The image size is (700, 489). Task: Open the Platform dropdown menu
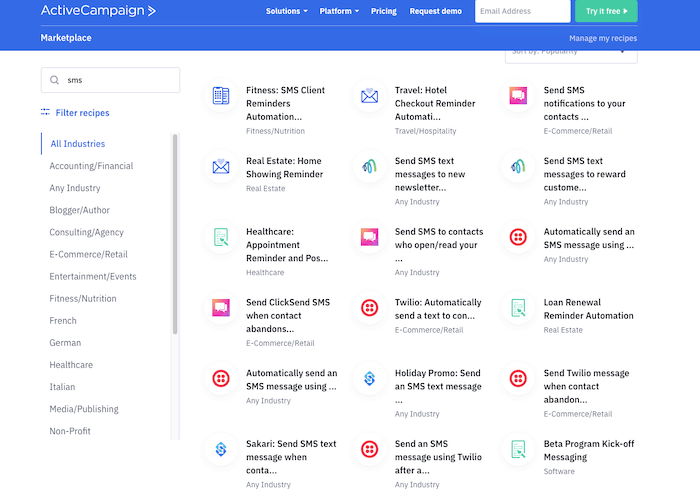click(x=339, y=11)
